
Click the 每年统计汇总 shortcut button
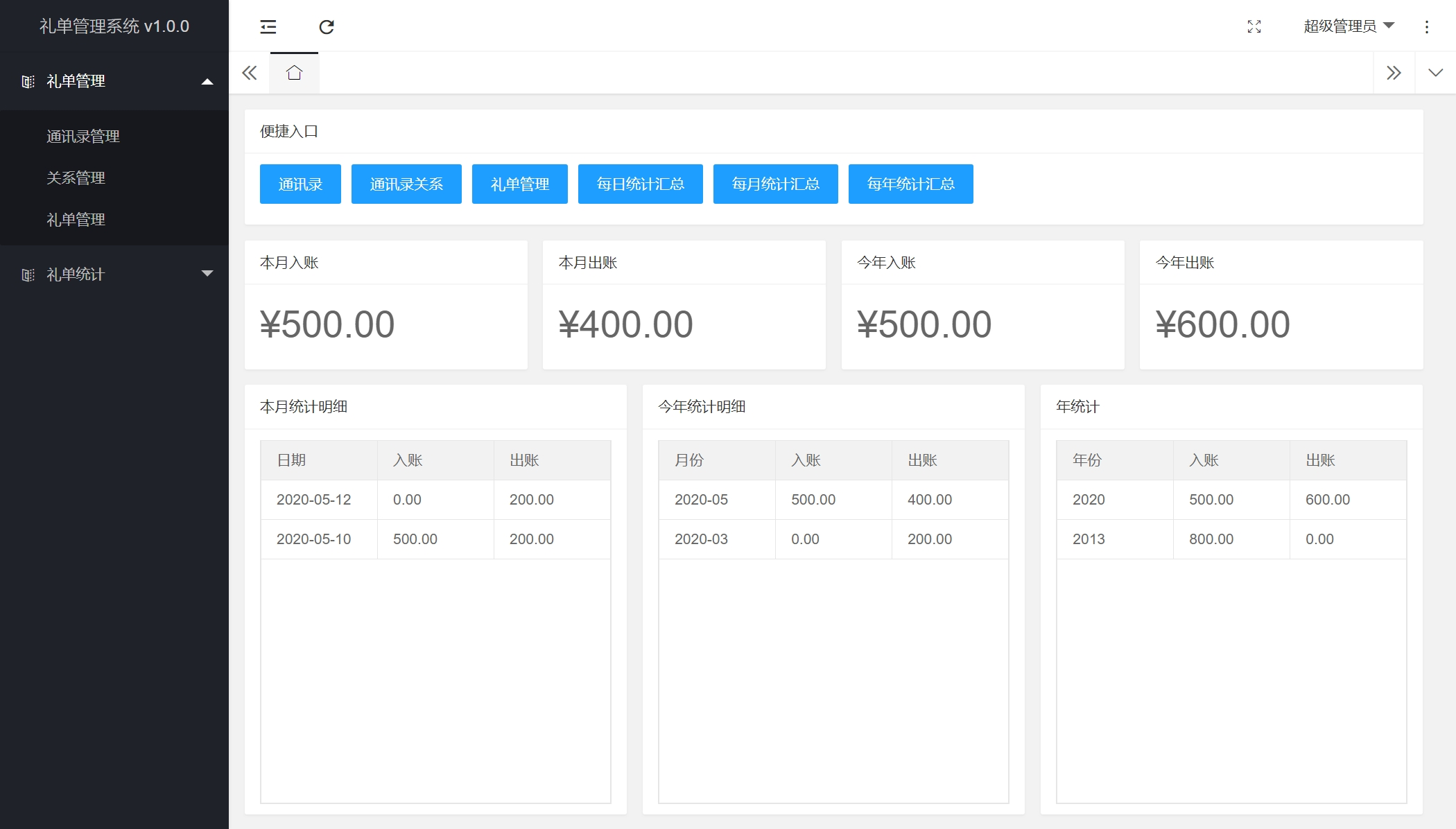pyautogui.click(x=910, y=184)
